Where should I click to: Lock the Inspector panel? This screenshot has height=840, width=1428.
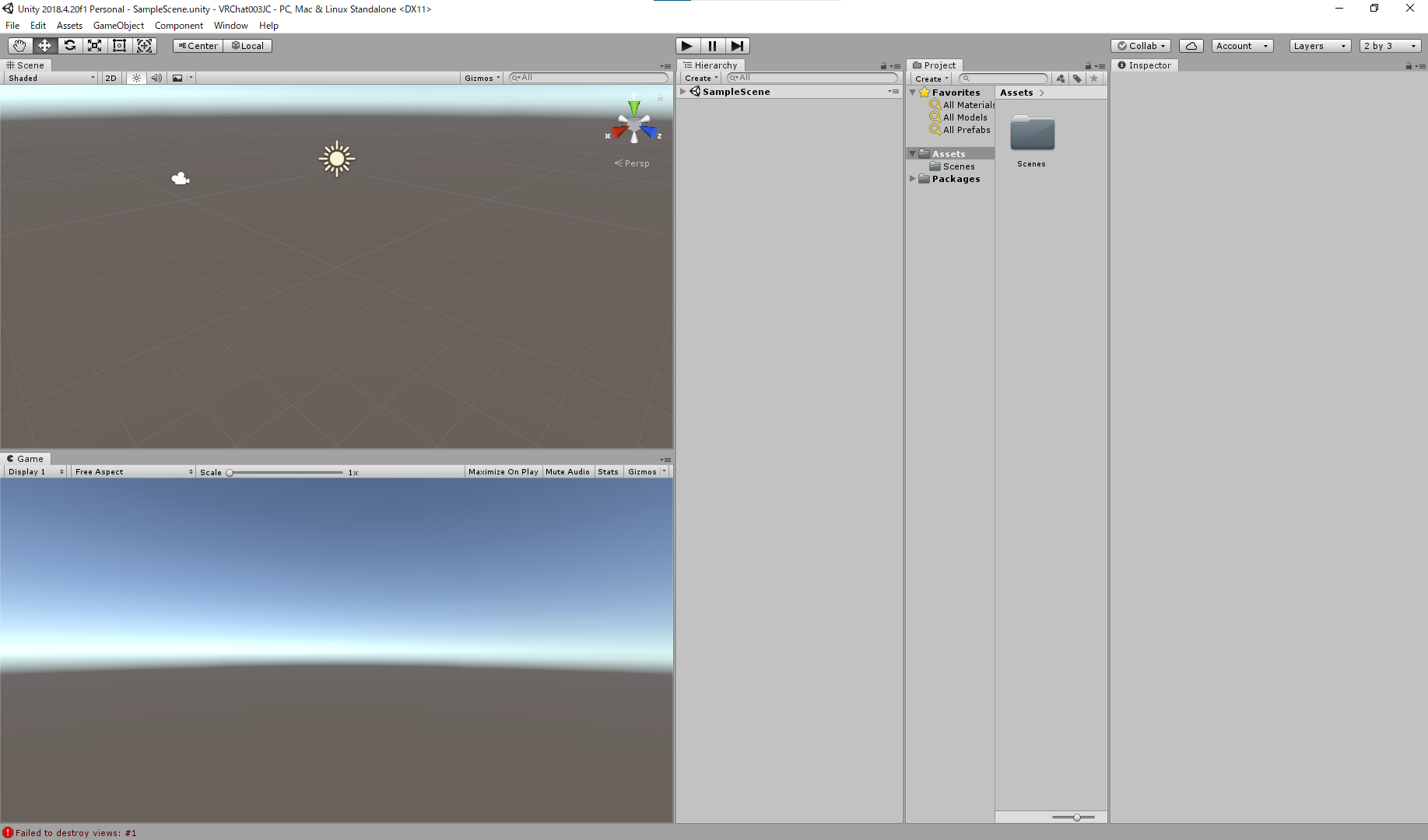pos(1409,66)
